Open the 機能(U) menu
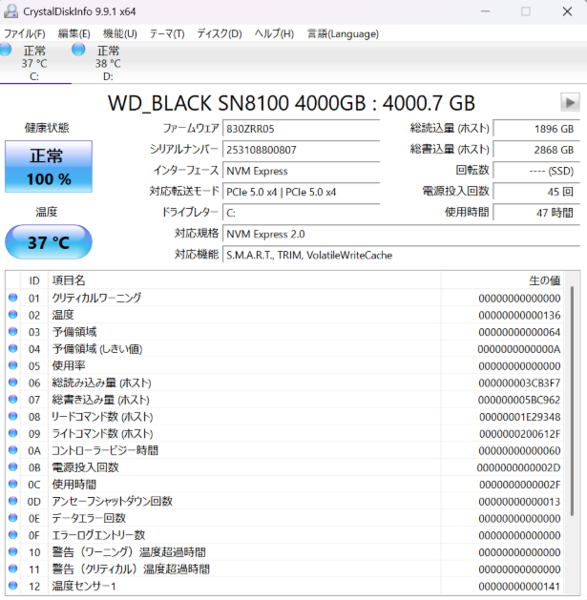The width and height of the screenshot is (587, 600). point(120,34)
